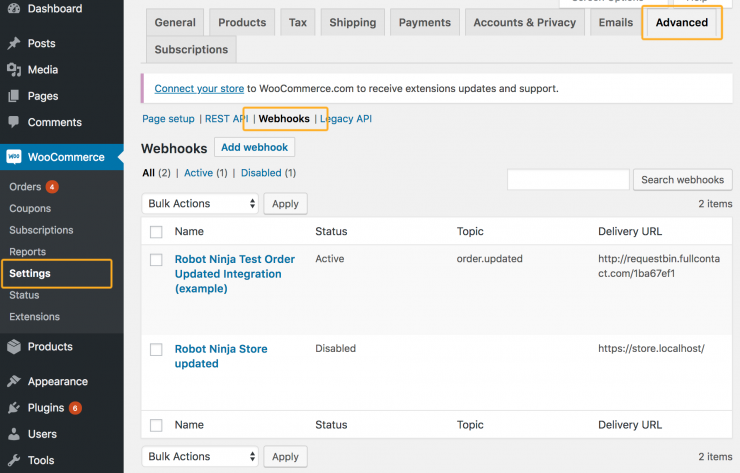
Task: Click the Comments bubble icon
Action: (x=14, y=122)
